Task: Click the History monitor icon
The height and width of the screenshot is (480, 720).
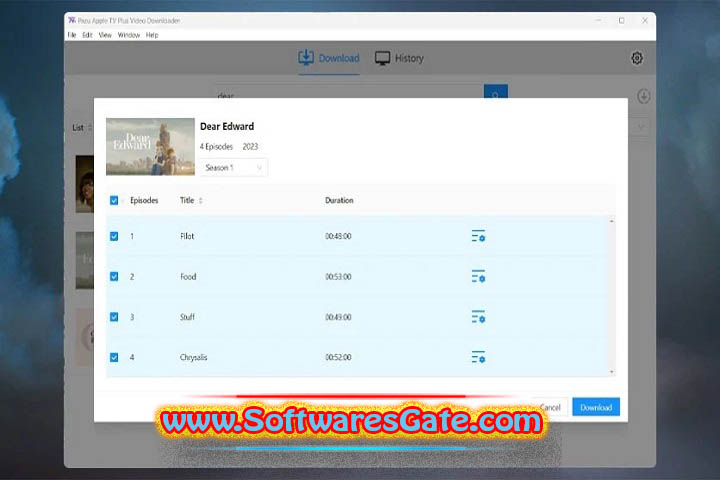Action: [x=382, y=58]
